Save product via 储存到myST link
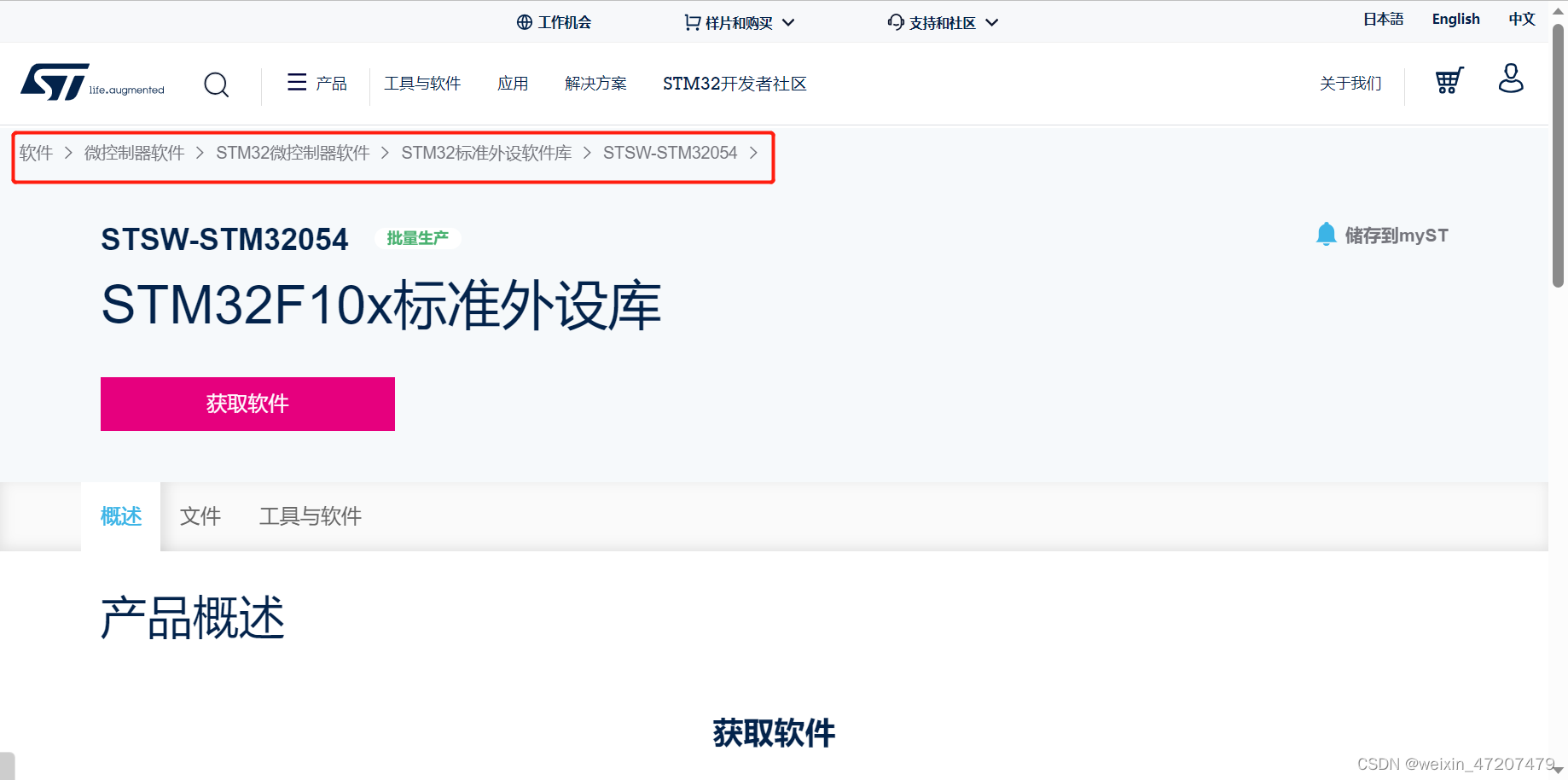Viewport: 1568px width, 780px height. point(1397,236)
